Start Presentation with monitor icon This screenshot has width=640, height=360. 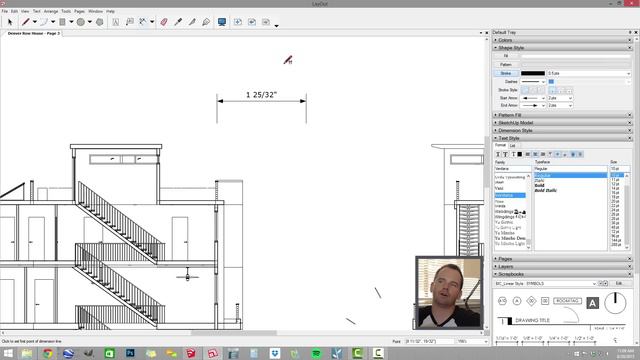coord(222,22)
